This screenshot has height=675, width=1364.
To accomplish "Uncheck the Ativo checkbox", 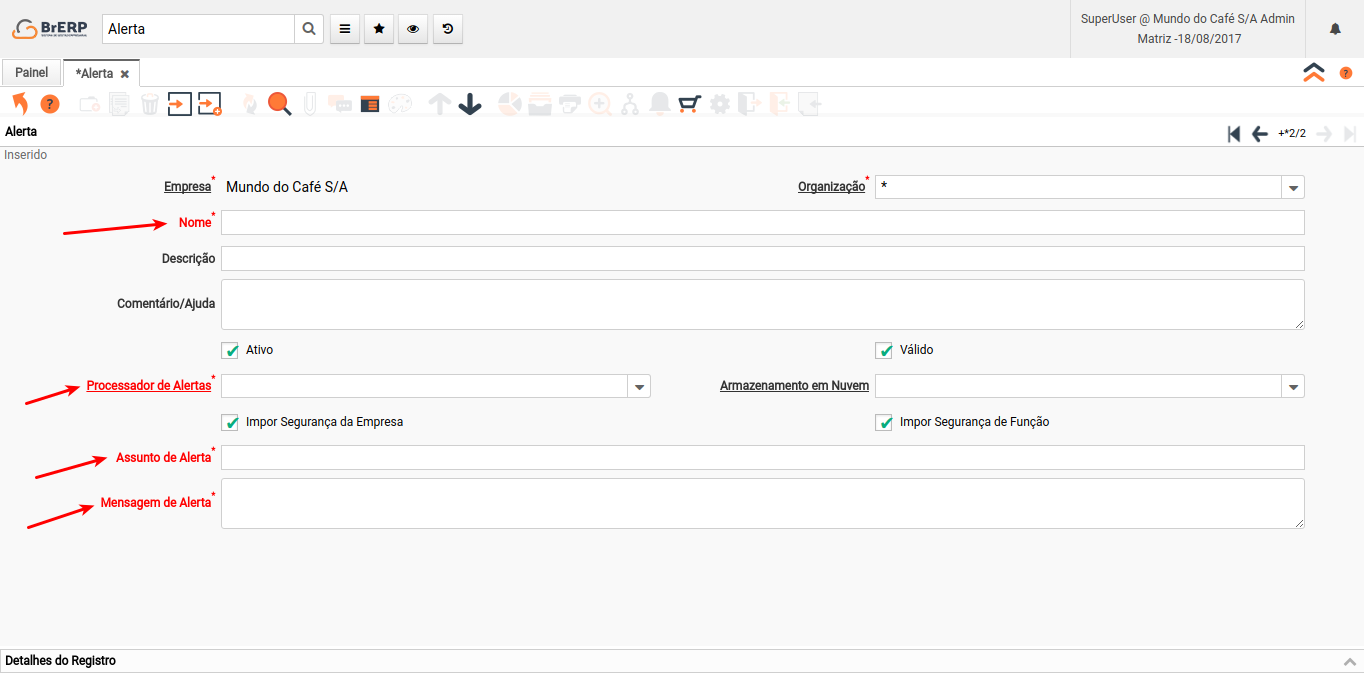I will (x=231, y=350).
